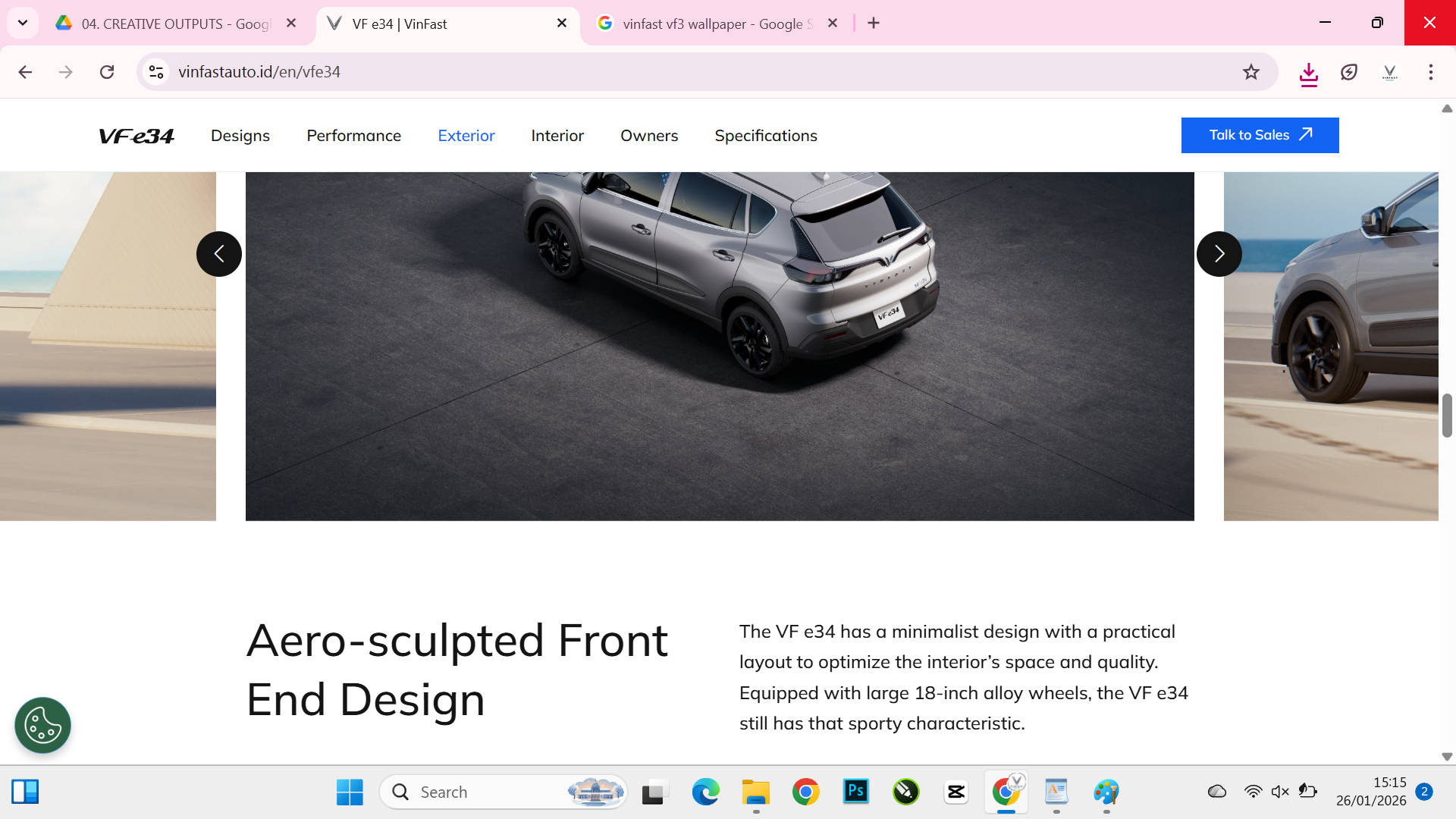
Task: Open the VinFast profile icon in toolbar
Action: pyautogui.click(x=1390, y=72)
